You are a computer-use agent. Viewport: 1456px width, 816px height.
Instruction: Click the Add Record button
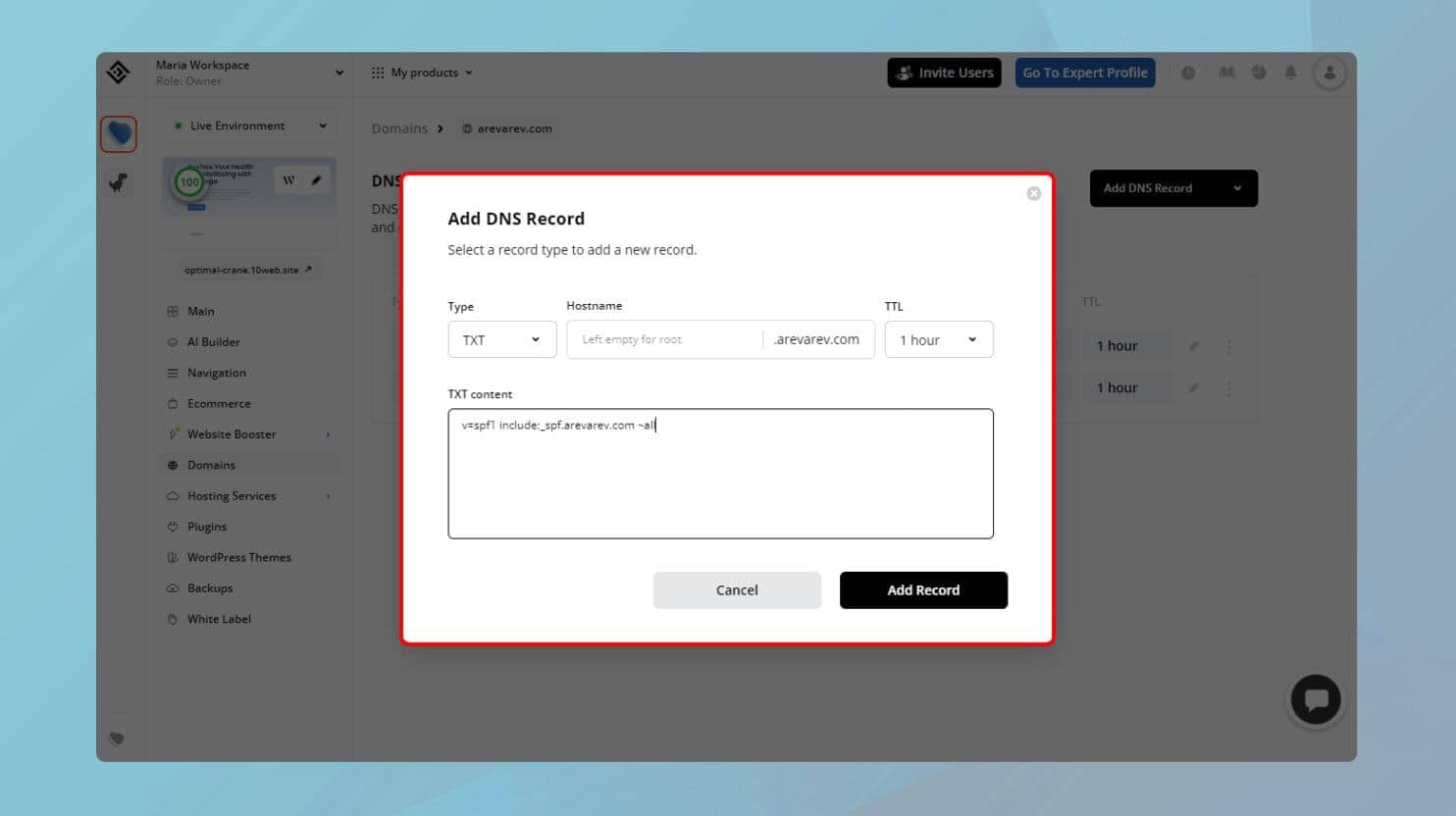923,590
